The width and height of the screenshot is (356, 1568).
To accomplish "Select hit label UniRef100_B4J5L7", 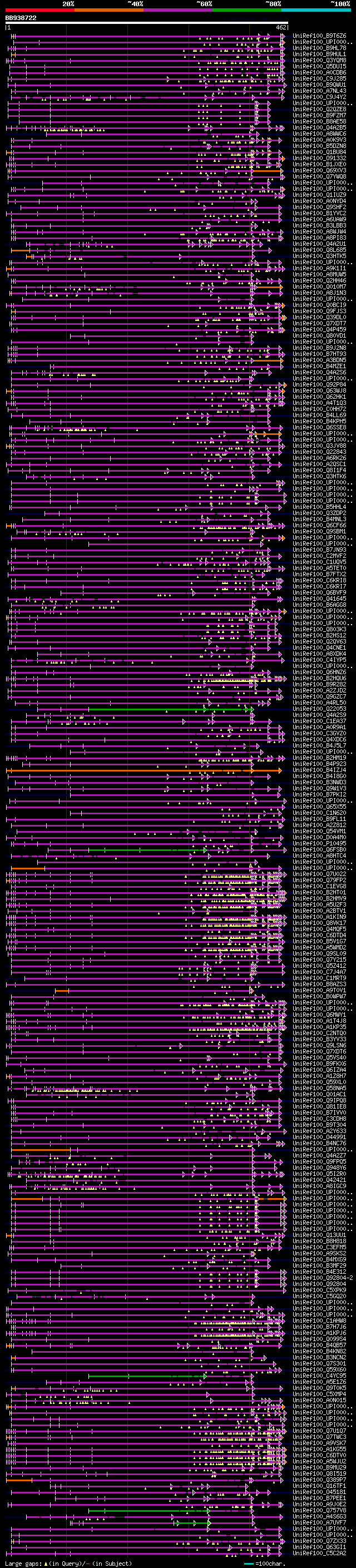I will (x=319, y=745).
